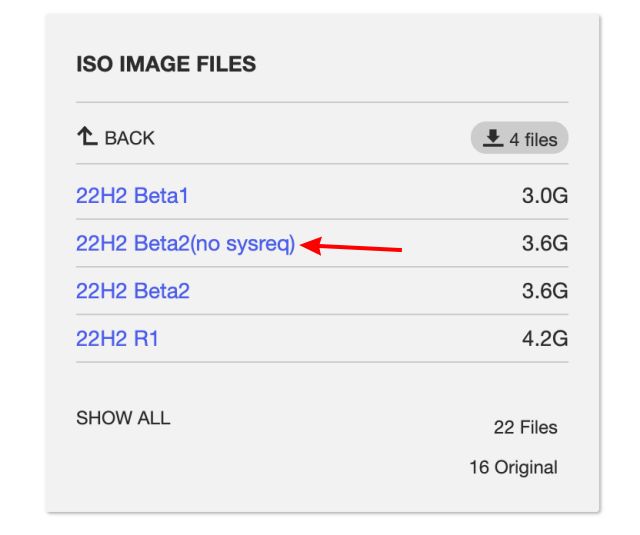The width and height of the screenshot is (640, 535).
Task: Open the 22H2 R1 ISO link
Action: point(117,339)
